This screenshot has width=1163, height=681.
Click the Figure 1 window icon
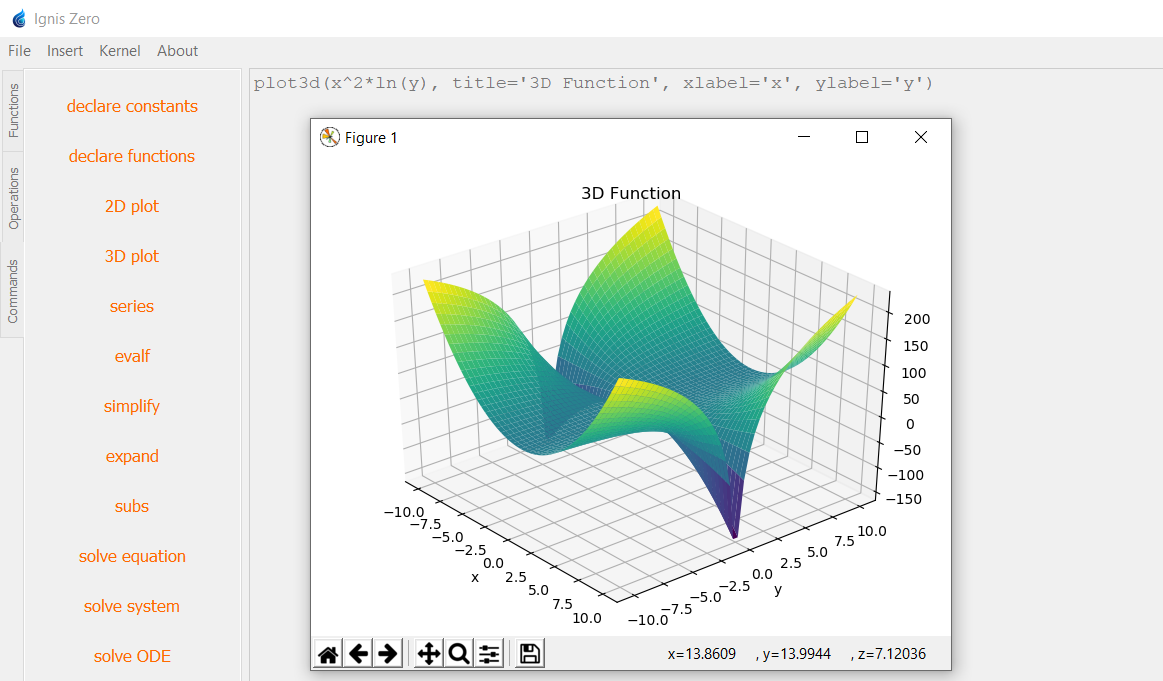point(329,138)
